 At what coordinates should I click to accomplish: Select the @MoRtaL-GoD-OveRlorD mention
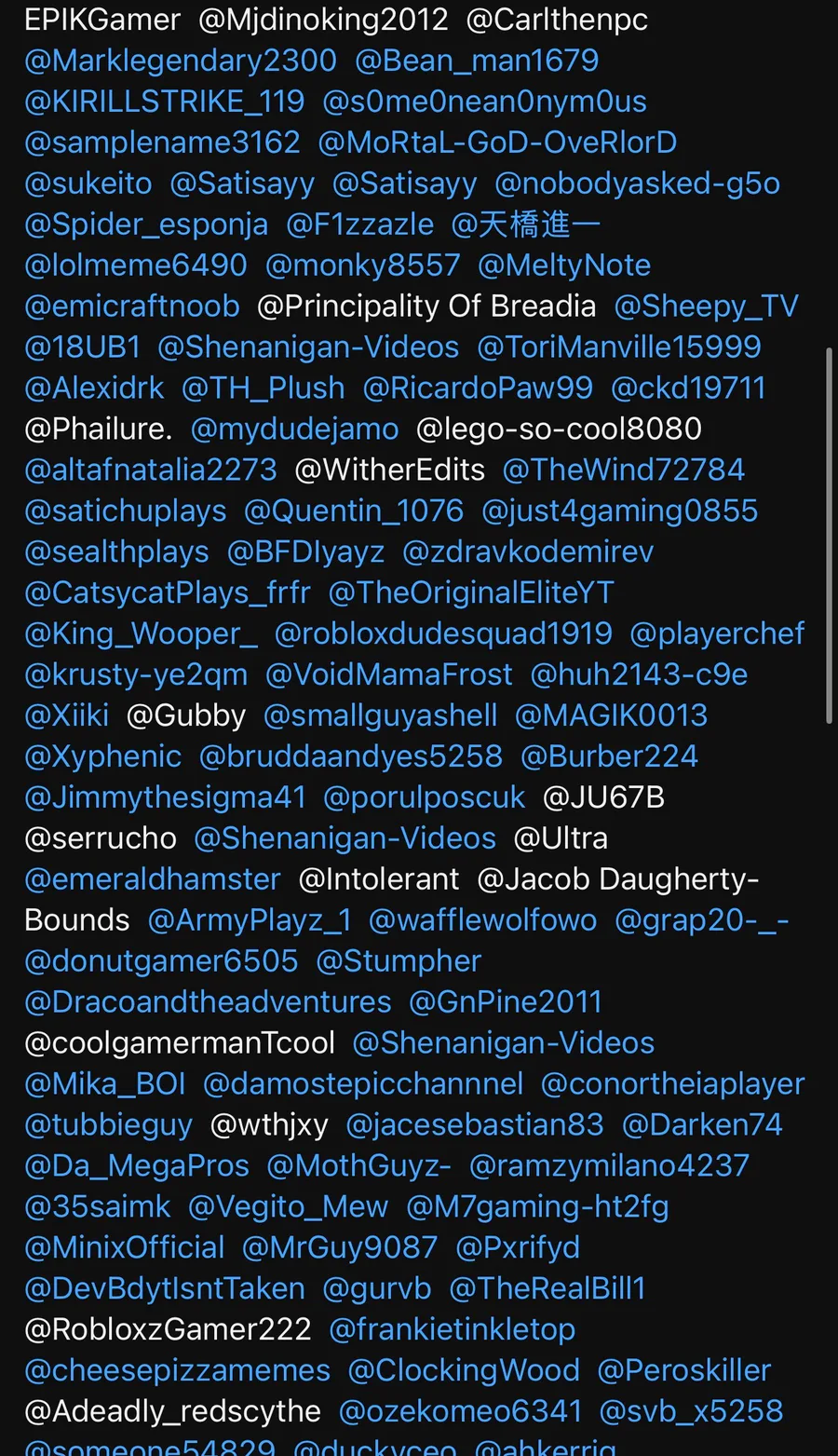point(497,143)
